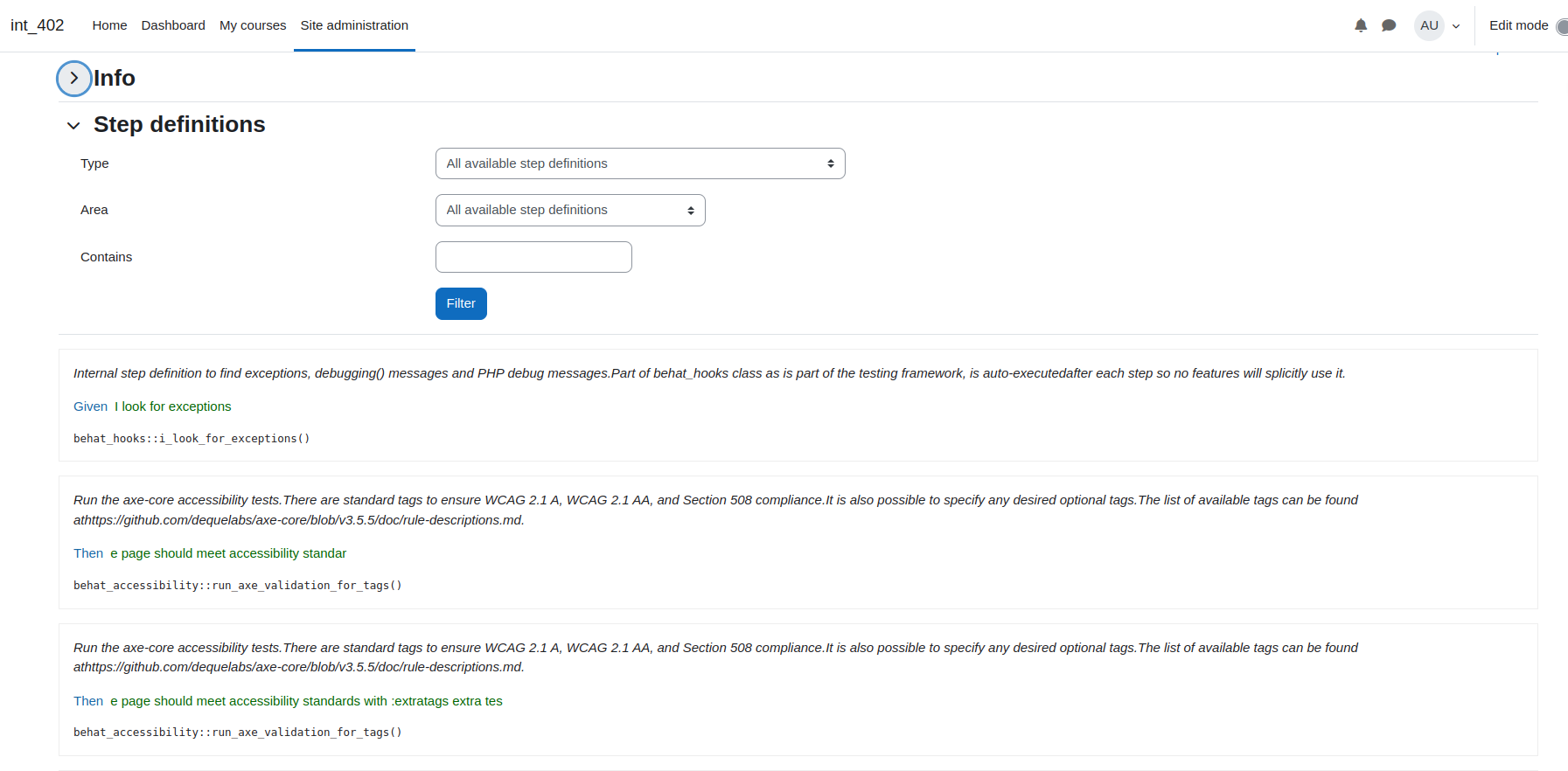Click the 'I look for exceptions' step text
The height and width of the screenshot is (771, 1568).
tap(173, 406)
